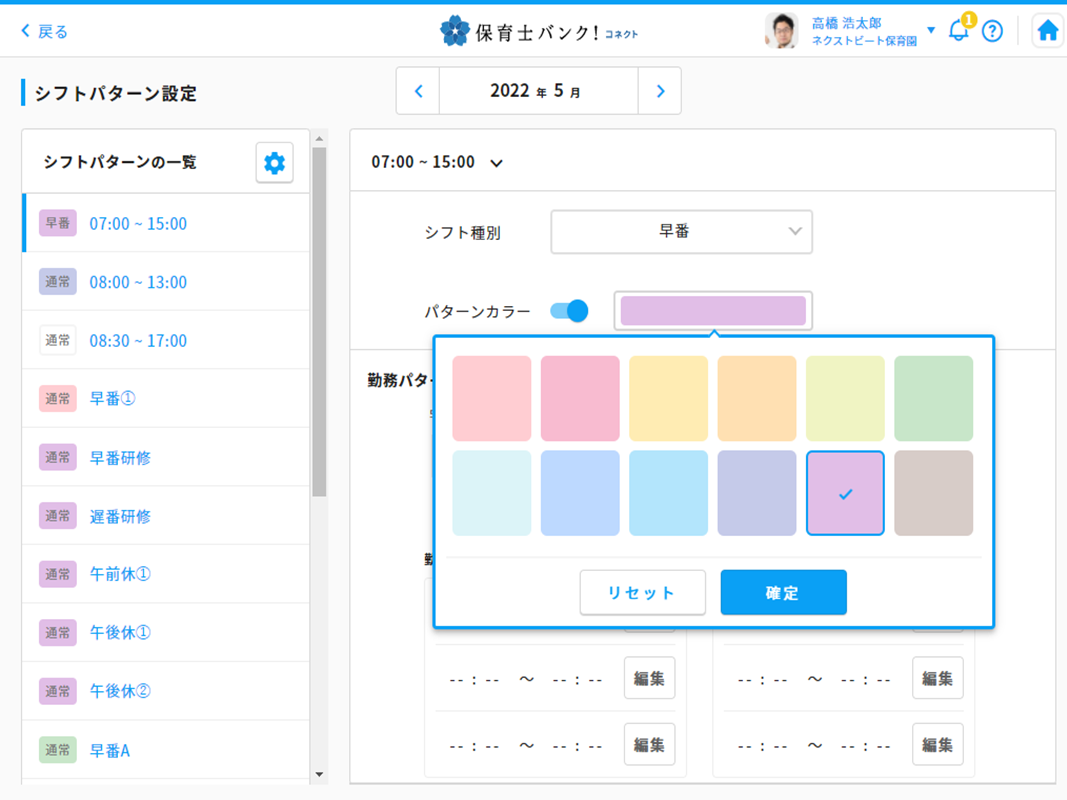
Task: Select 早番研修 in the pattern list
Action: (120, 458)
